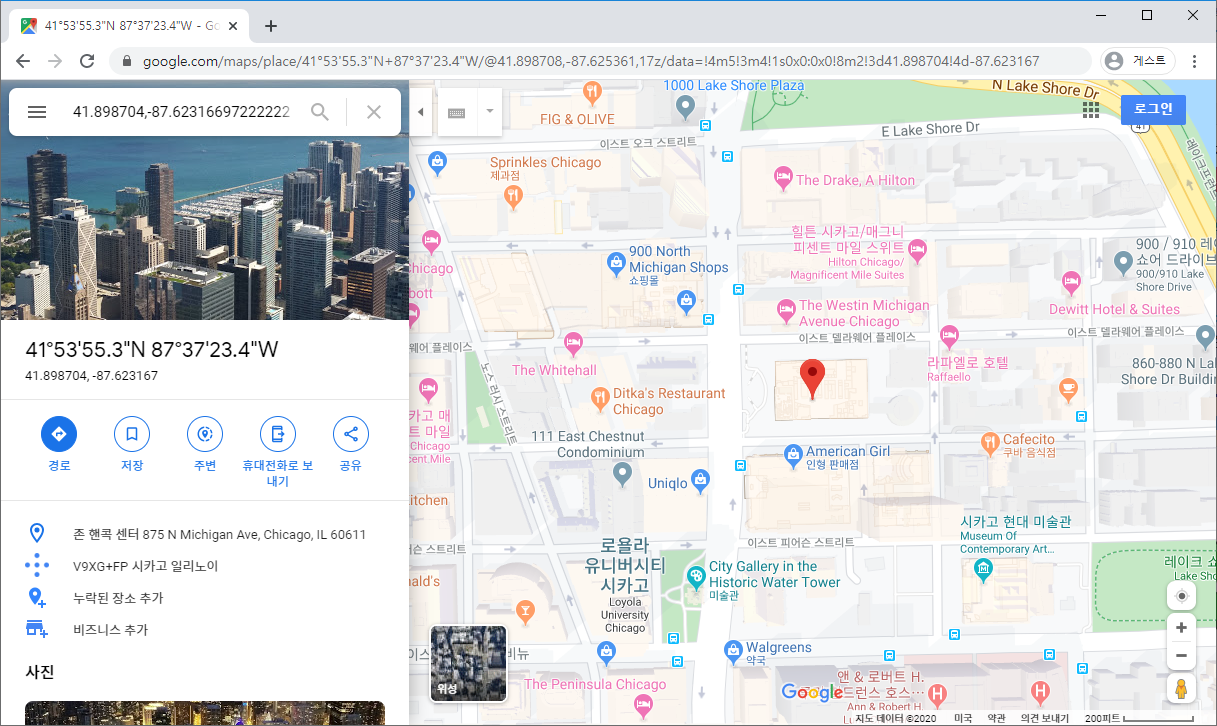Open the 의견 보내기 feedback link
The height and width of the screenshot is (726, 1217).
tap(1045, 718)
